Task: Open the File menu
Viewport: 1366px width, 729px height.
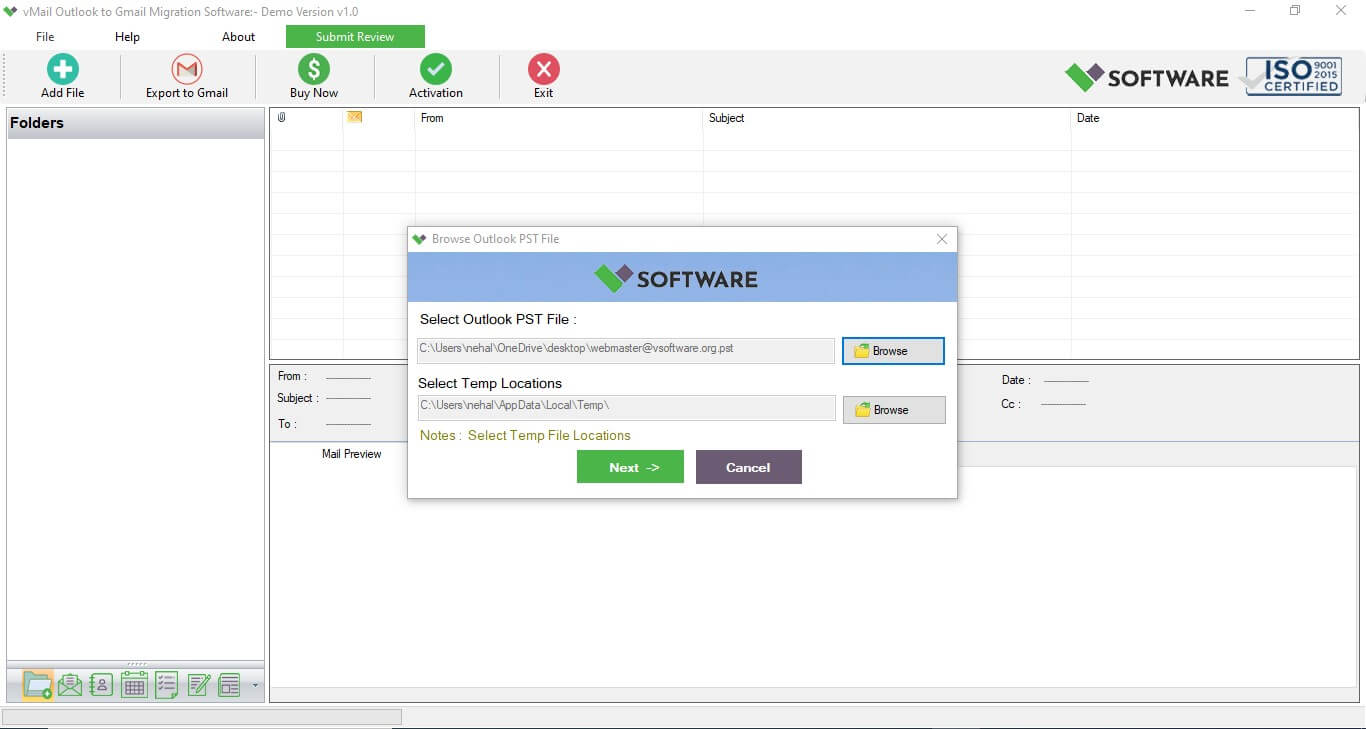Action: pyautogui.click(x=45, y=37)
